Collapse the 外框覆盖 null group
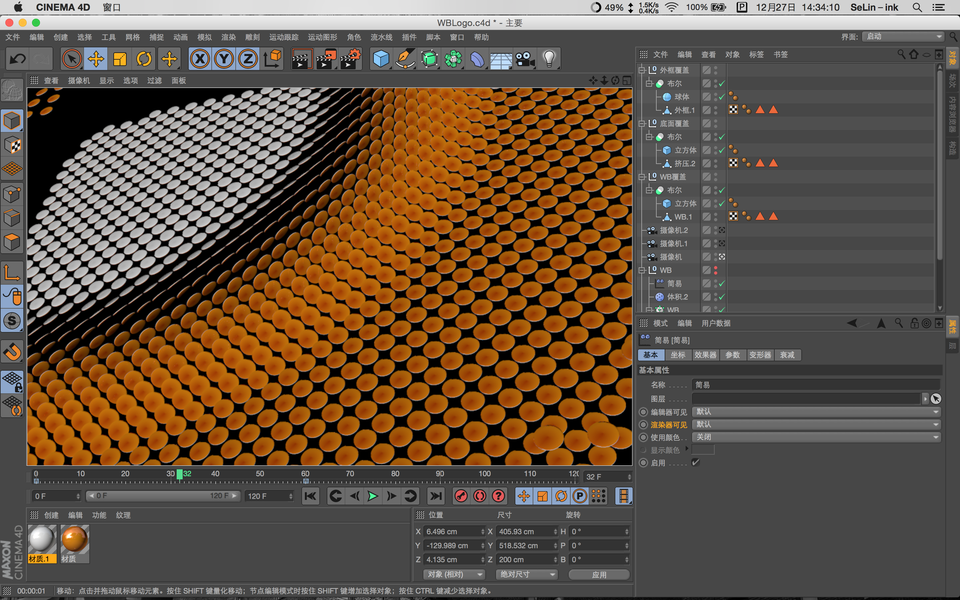Image resolution: width=960 pixels, height=600 pixels. pyautogui.click(x=642, y=70)
